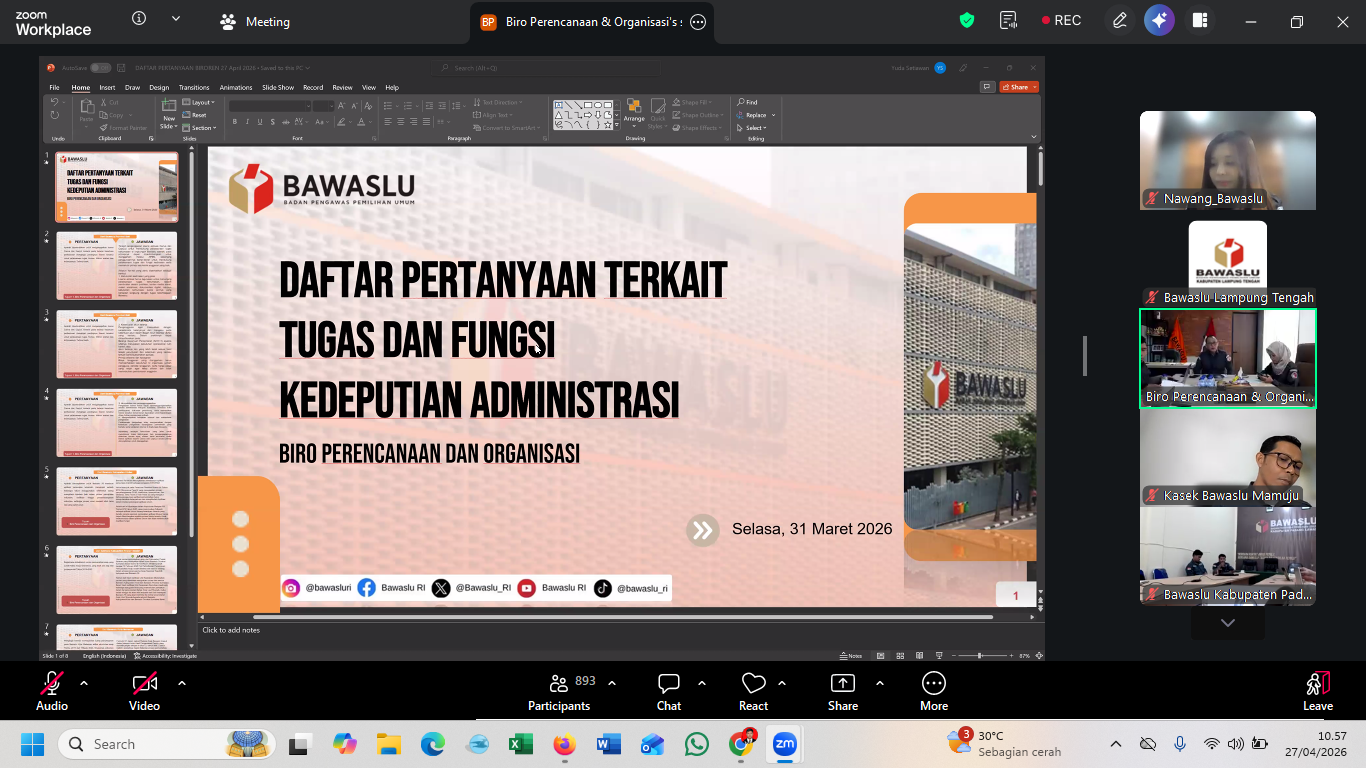Switch to the Meeting tab
The height and width of the screenshot is (768, 1366).
[x=256, y=22]
